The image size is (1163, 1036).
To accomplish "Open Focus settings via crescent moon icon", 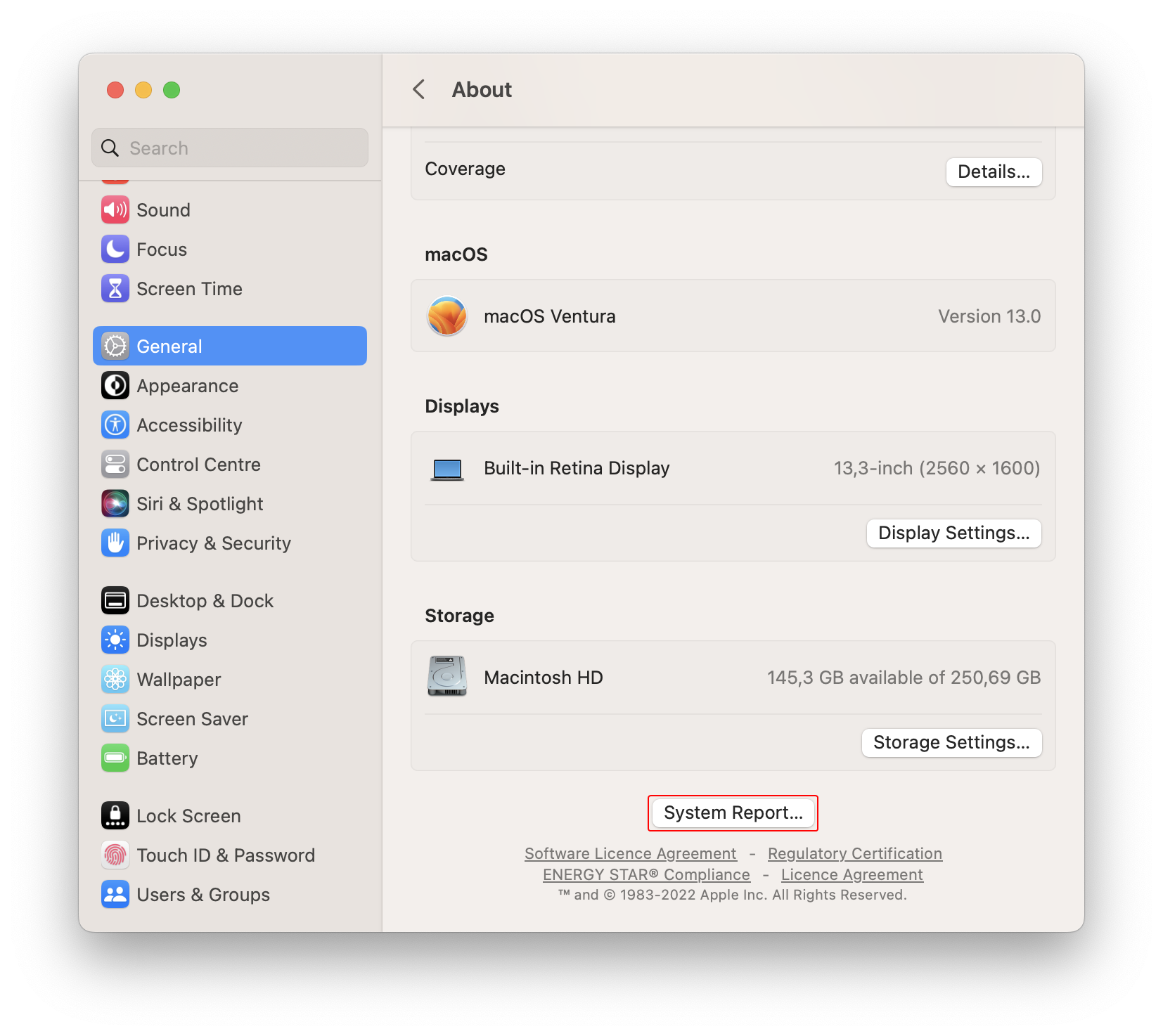I will click(115, 249).
